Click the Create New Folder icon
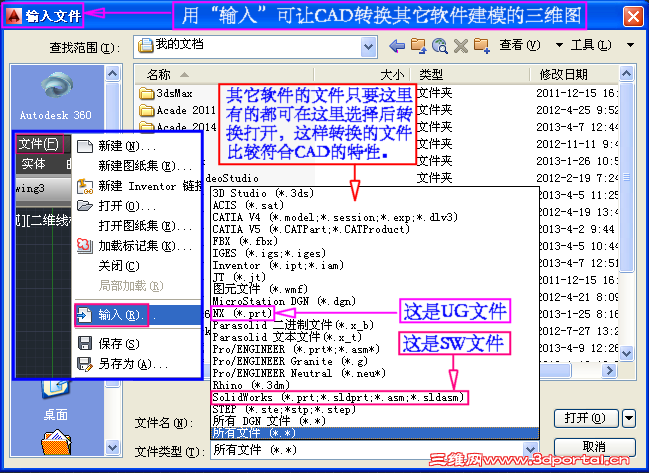The width and height of the screenshot is (649, 473). tap(482, 46)
